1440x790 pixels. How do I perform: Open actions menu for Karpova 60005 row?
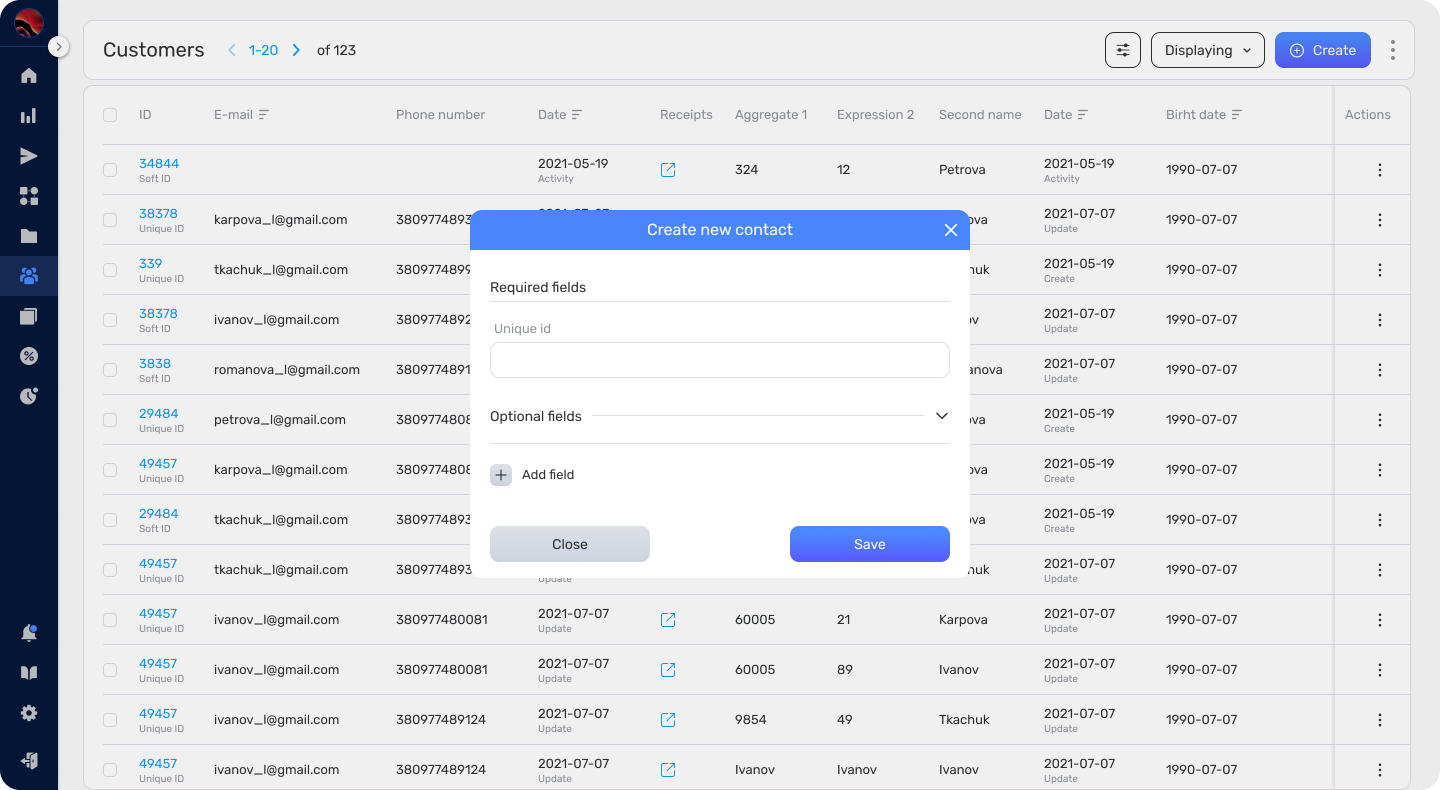pos(1380,620)
